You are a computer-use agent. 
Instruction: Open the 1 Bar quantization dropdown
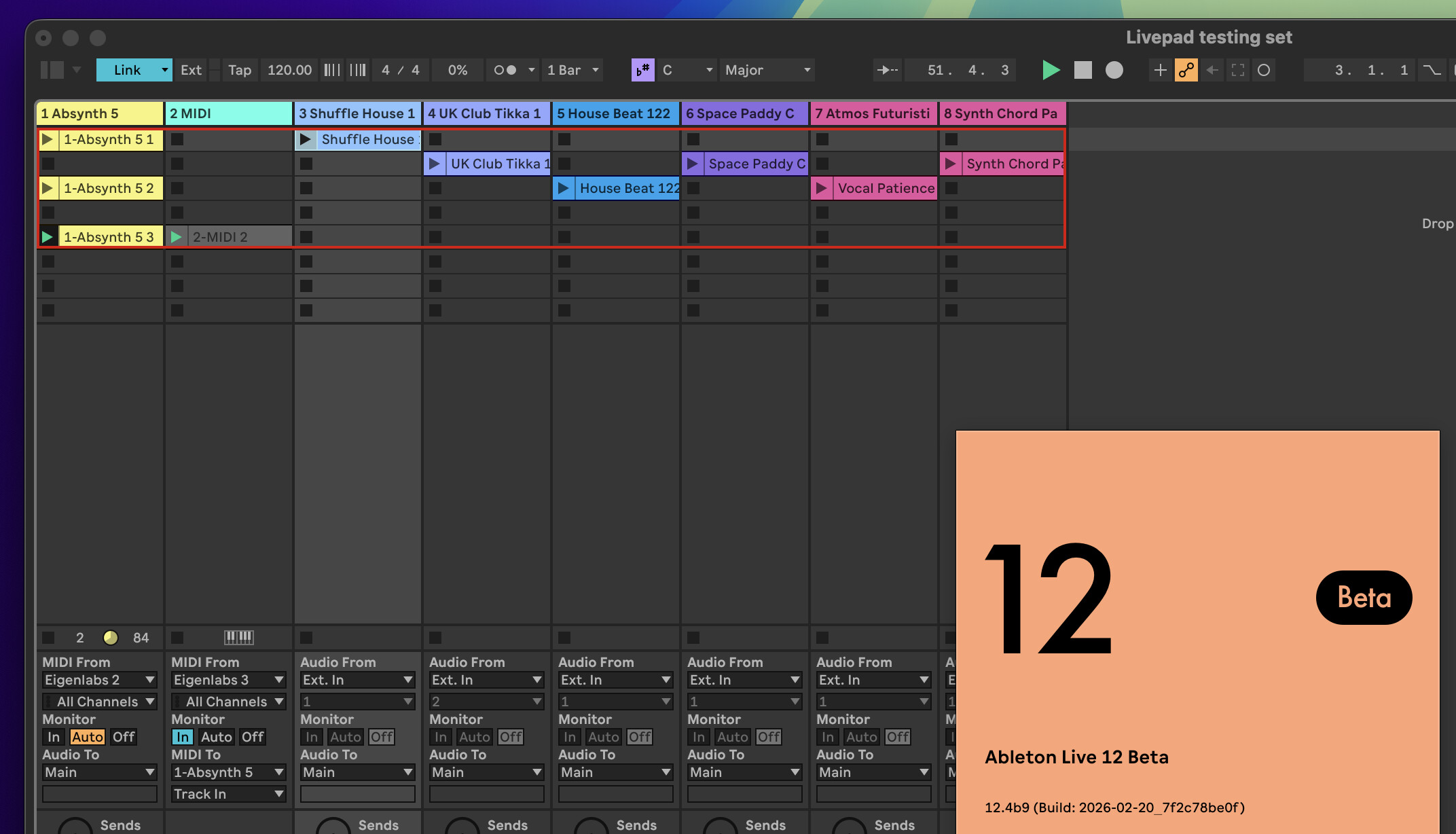573,70
